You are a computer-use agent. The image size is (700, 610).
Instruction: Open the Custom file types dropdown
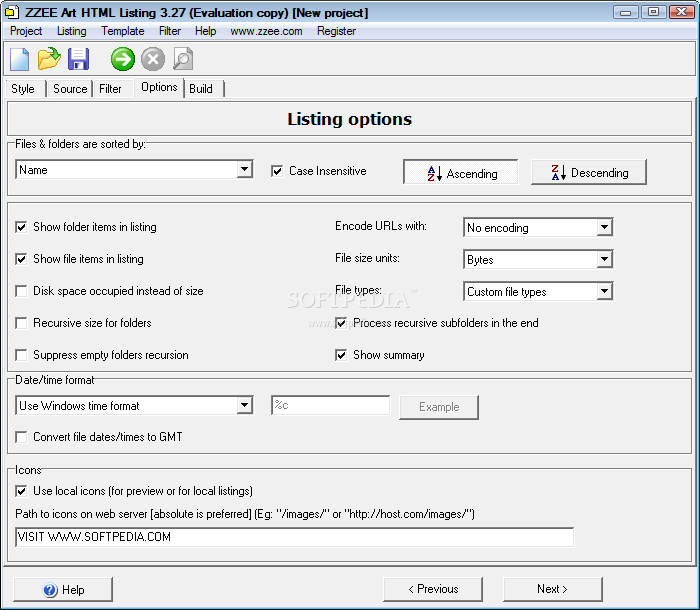[x=604, y=291]
